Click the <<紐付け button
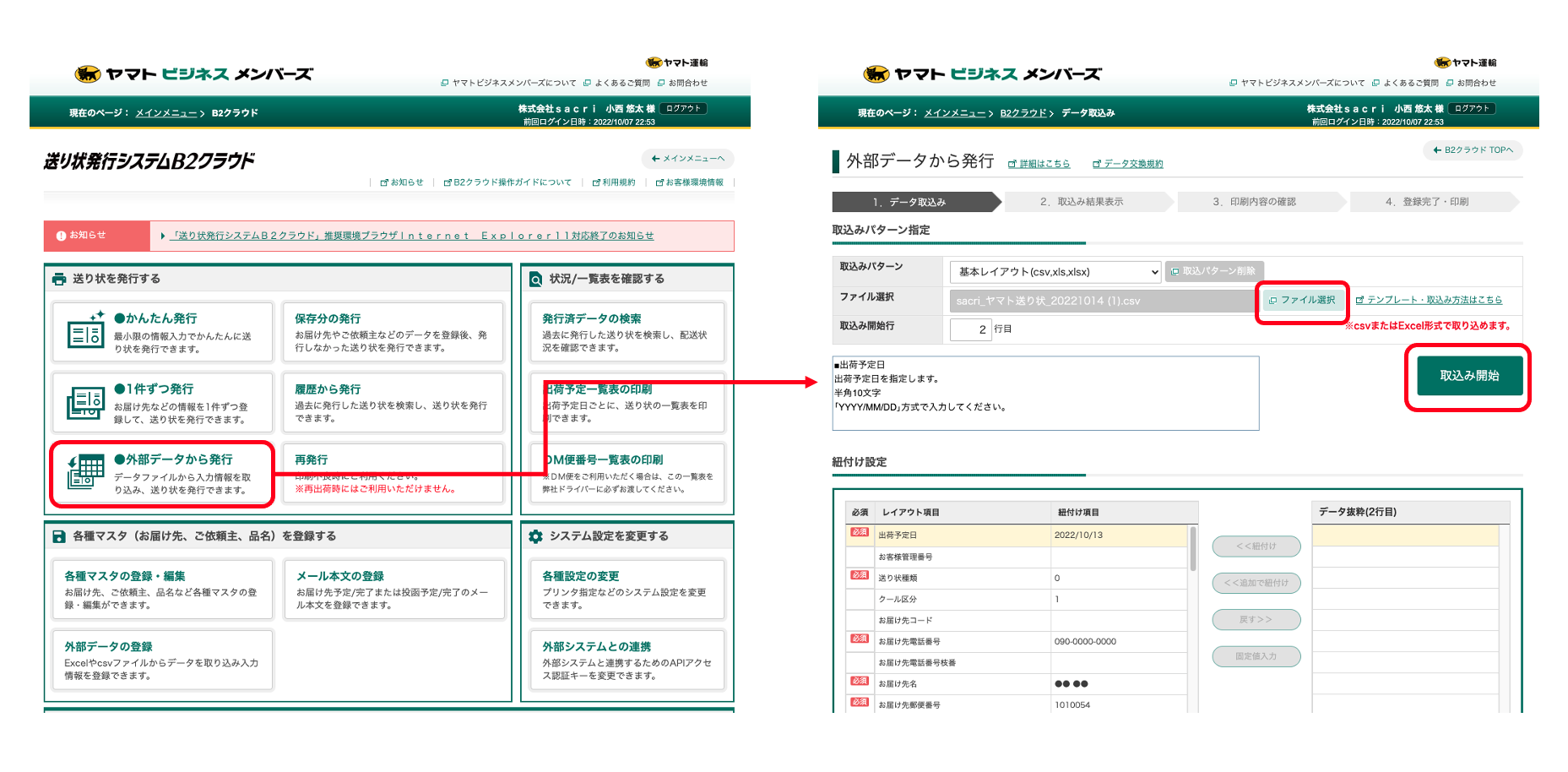The image size is (1568, 772). (1256, 546)
